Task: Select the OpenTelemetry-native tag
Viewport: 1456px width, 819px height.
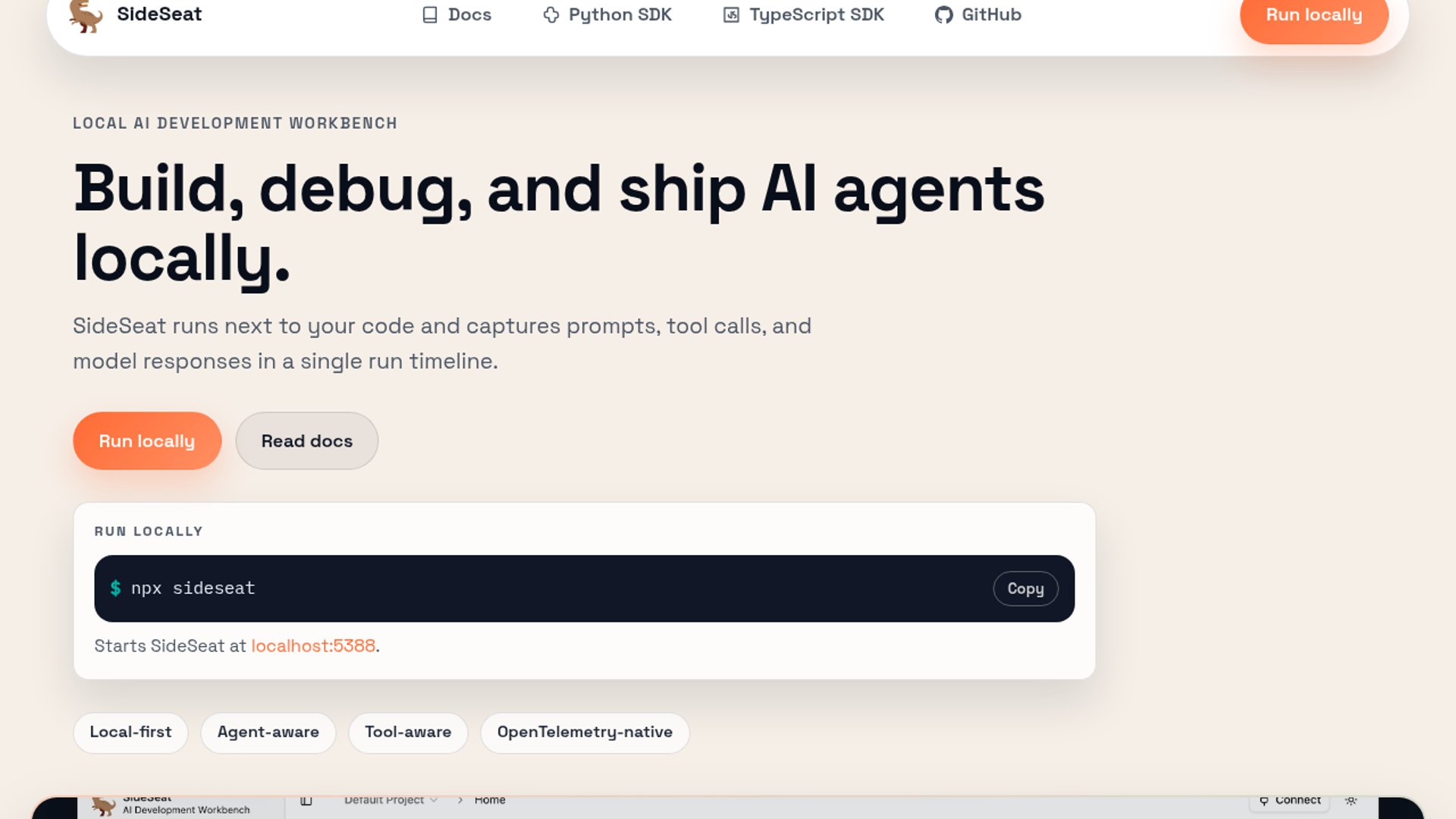Action: 585,733
